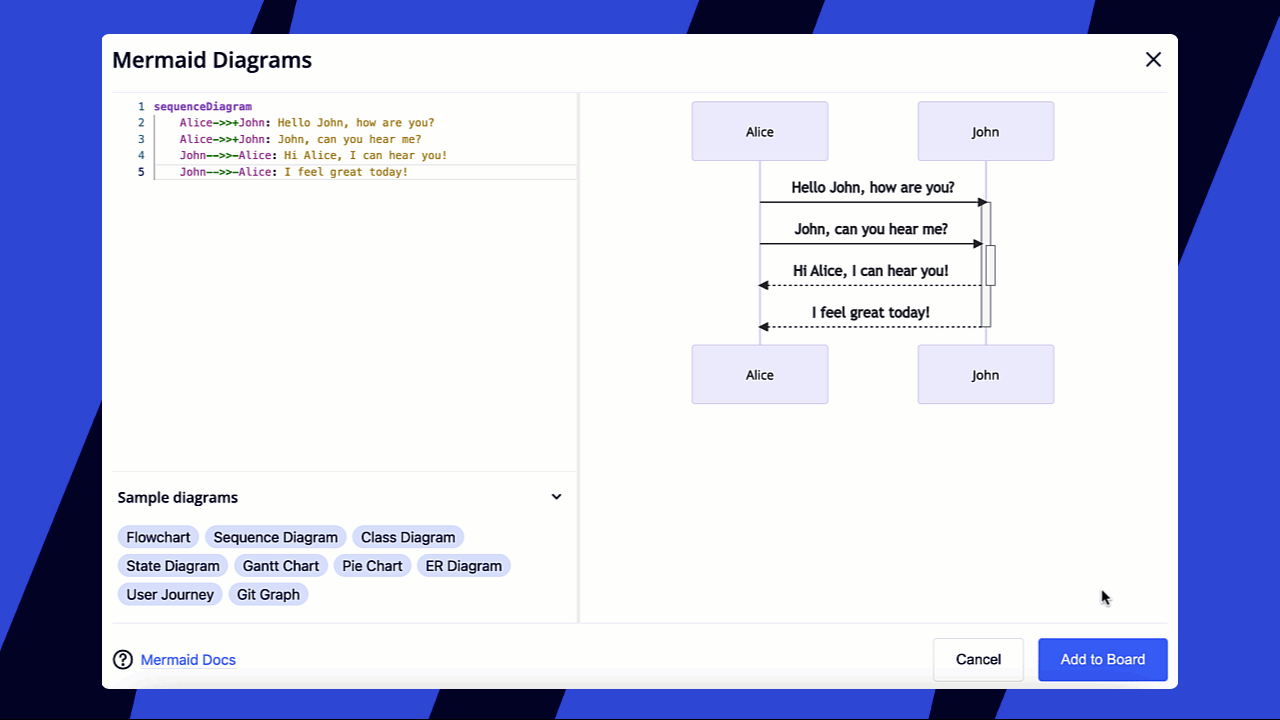Open the User Journey sample
This screenshot has height=720, width=1280.
169,594
